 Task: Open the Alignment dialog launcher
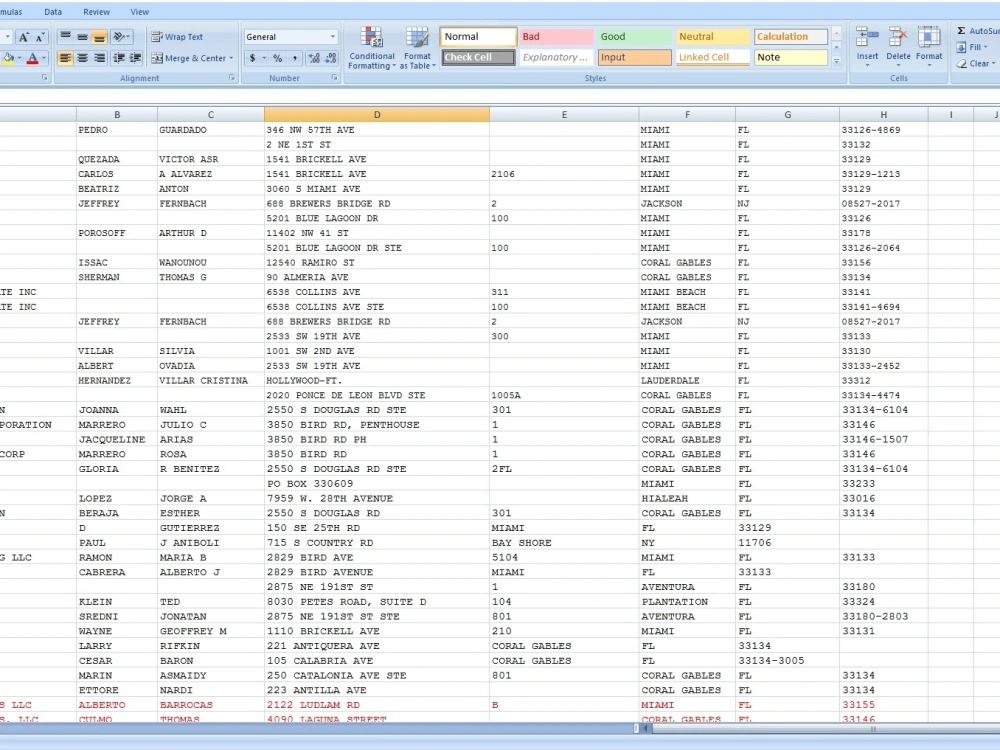coord(232,78)
